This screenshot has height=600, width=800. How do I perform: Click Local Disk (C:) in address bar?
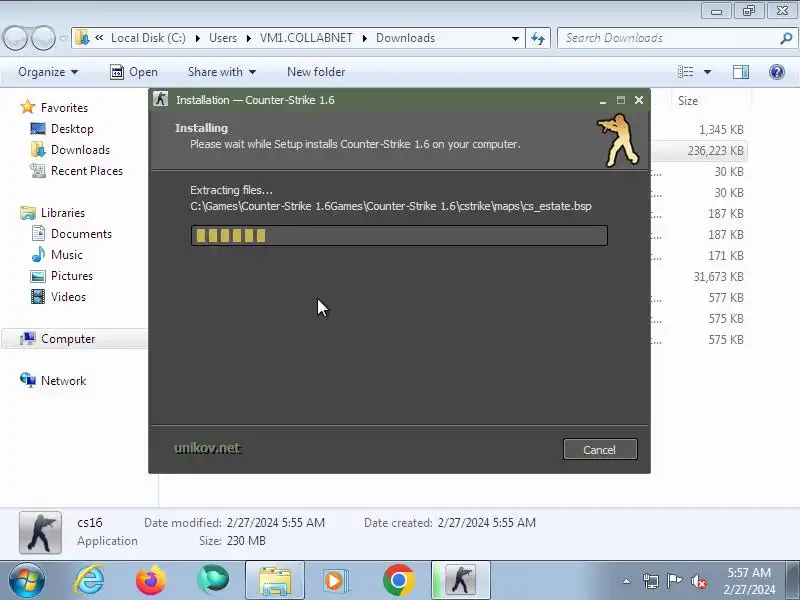tap(148, 38)
